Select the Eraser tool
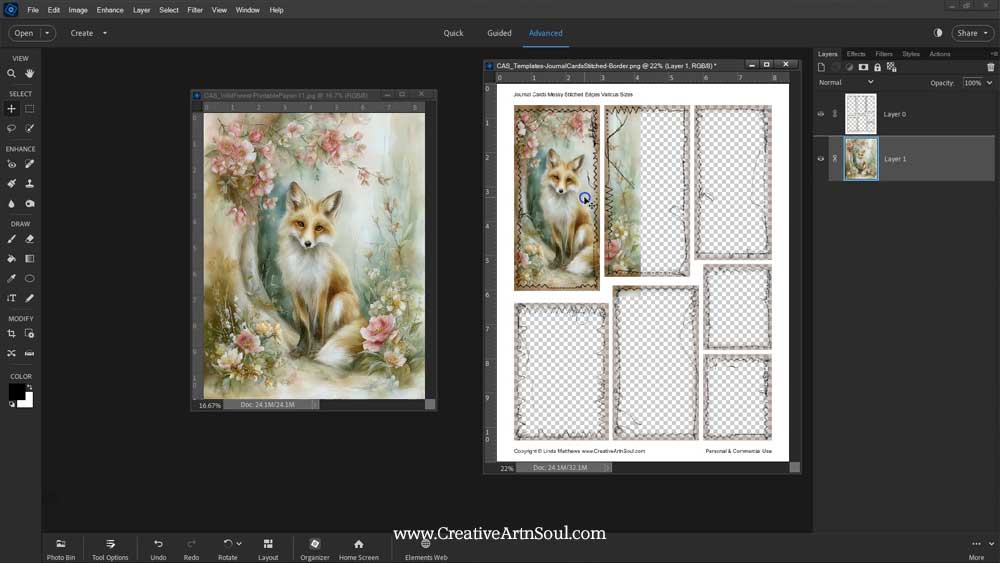1000x563 pixels. [x=29, y=239]
